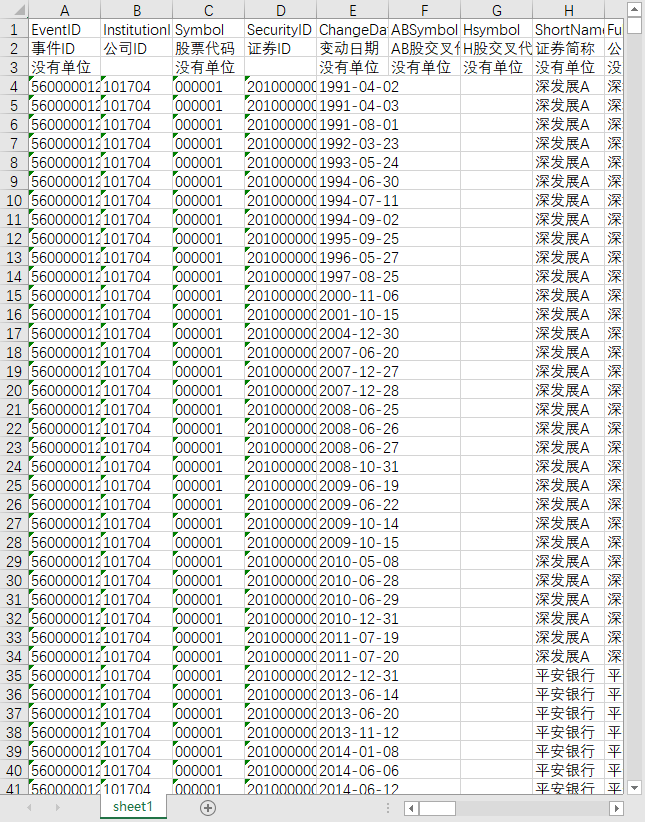This screenshot has height=822, width=645.
Task: Click the horizontal scrollbar thumb
Action: [437, 808]
